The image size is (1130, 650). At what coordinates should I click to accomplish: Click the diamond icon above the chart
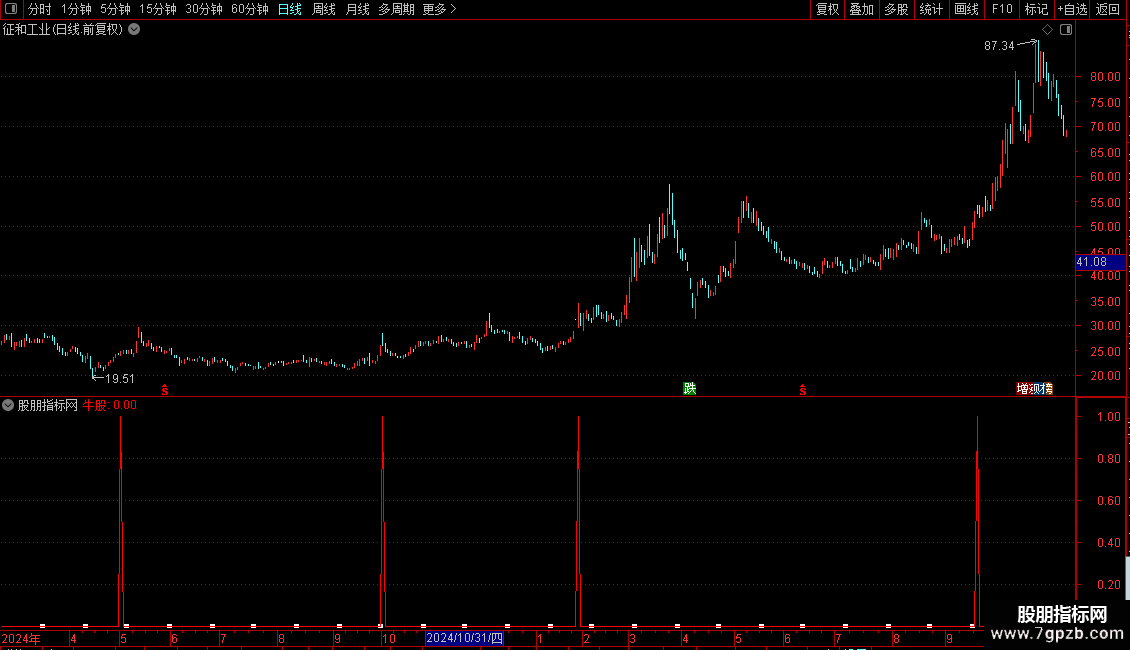click(1047, 30)
